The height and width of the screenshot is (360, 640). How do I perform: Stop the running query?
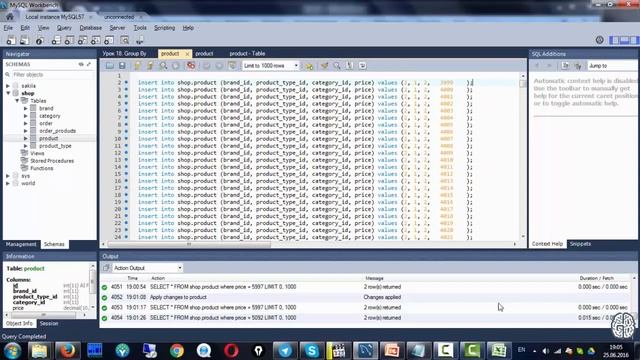pos(176,66)
